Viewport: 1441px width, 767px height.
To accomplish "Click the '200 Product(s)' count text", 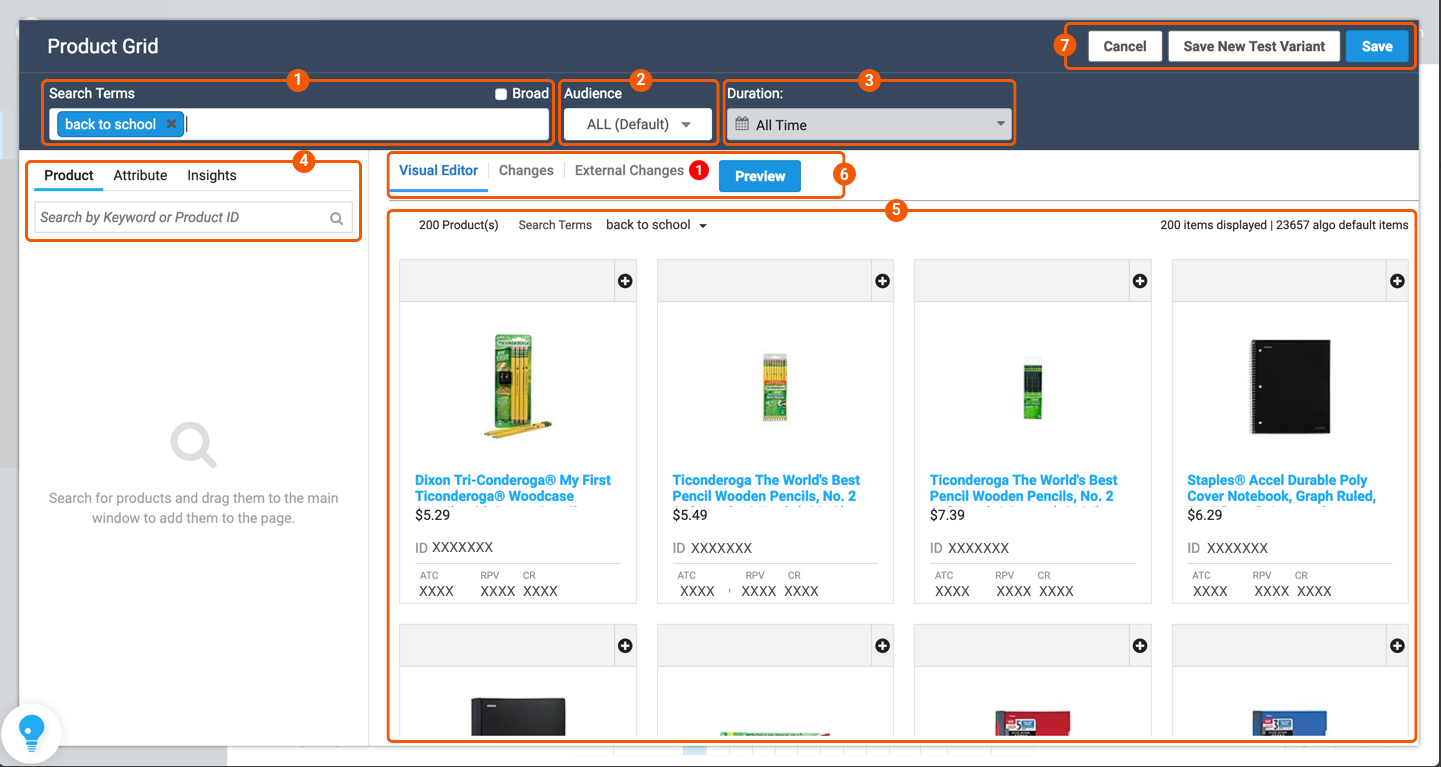I will [x=458, y=225].
